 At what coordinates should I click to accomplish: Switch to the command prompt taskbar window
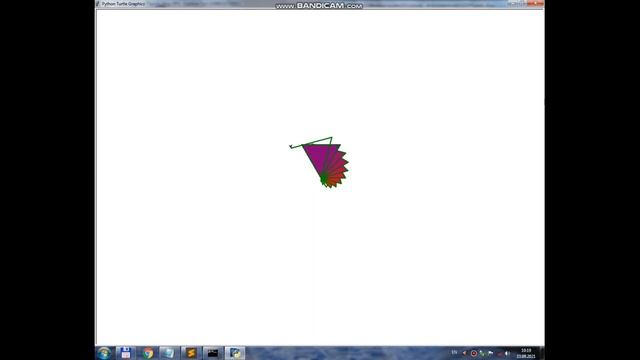tap(213, 353)
